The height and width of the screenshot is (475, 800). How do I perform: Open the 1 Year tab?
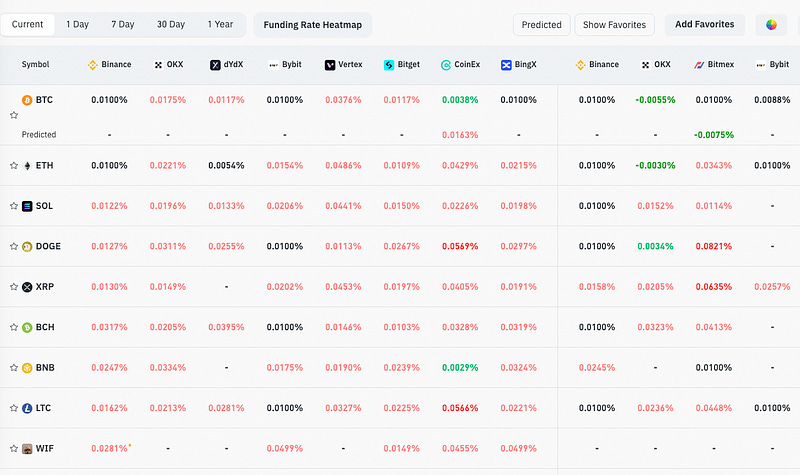click(x=220, y=24)
